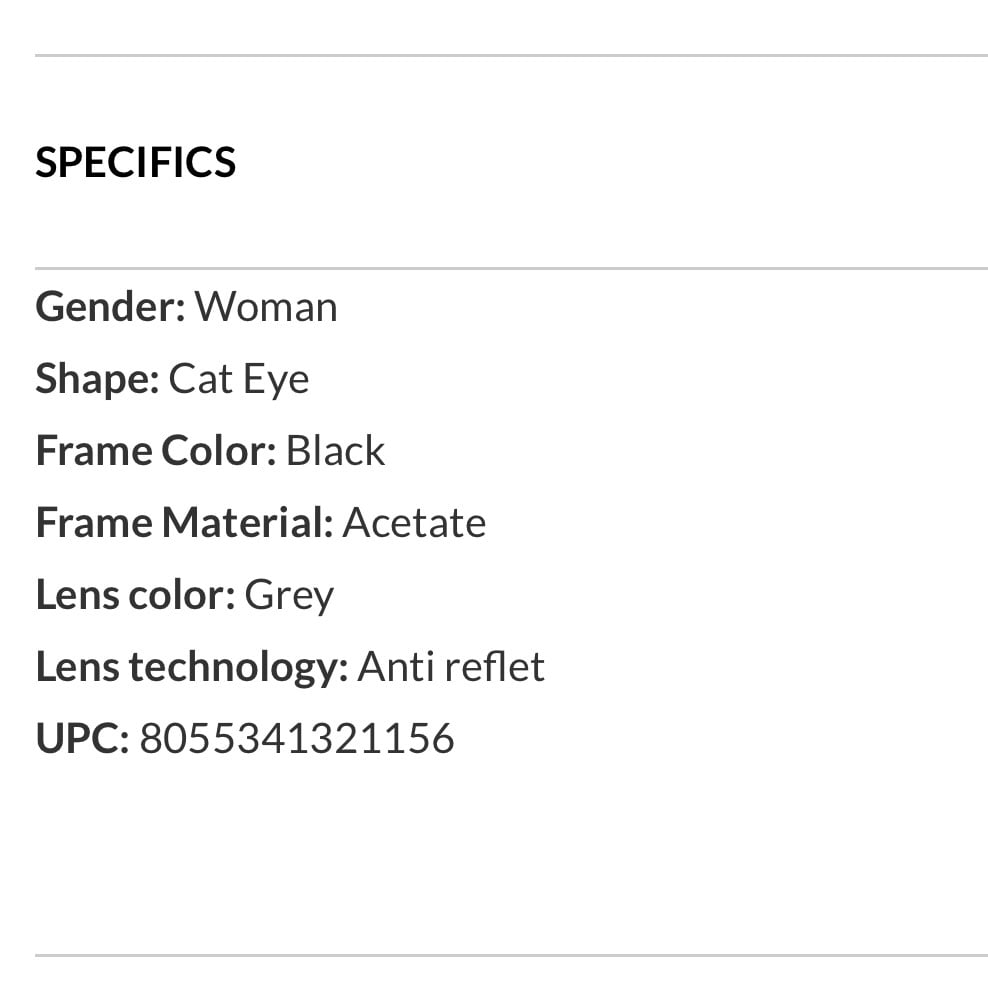This screenshot has width=988, height=988.
Task: Click the SPECIFICS section heading
Action: (x=135, y=163)
